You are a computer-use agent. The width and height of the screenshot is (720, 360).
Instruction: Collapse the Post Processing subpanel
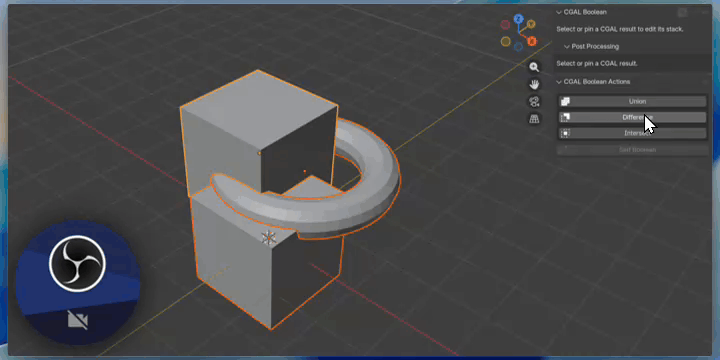pyautogui.click(x=567, y=46)
